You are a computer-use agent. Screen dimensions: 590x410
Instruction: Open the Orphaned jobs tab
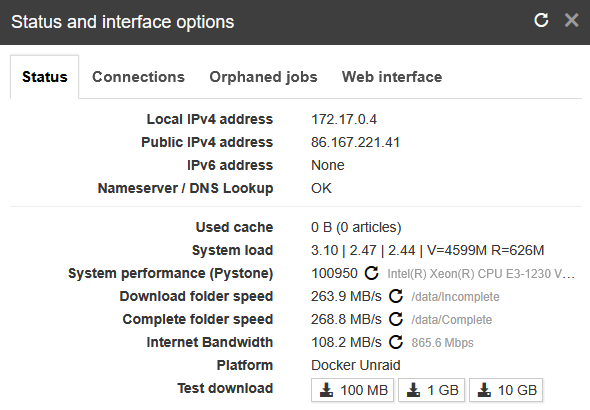coord(263,77)
